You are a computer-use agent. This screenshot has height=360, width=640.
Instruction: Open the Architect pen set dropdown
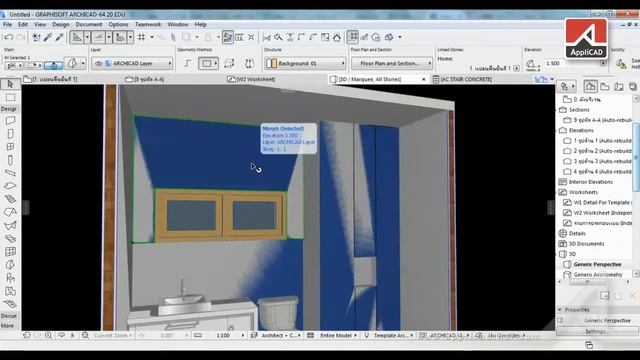pyautogui.click(x=281, y=336)
